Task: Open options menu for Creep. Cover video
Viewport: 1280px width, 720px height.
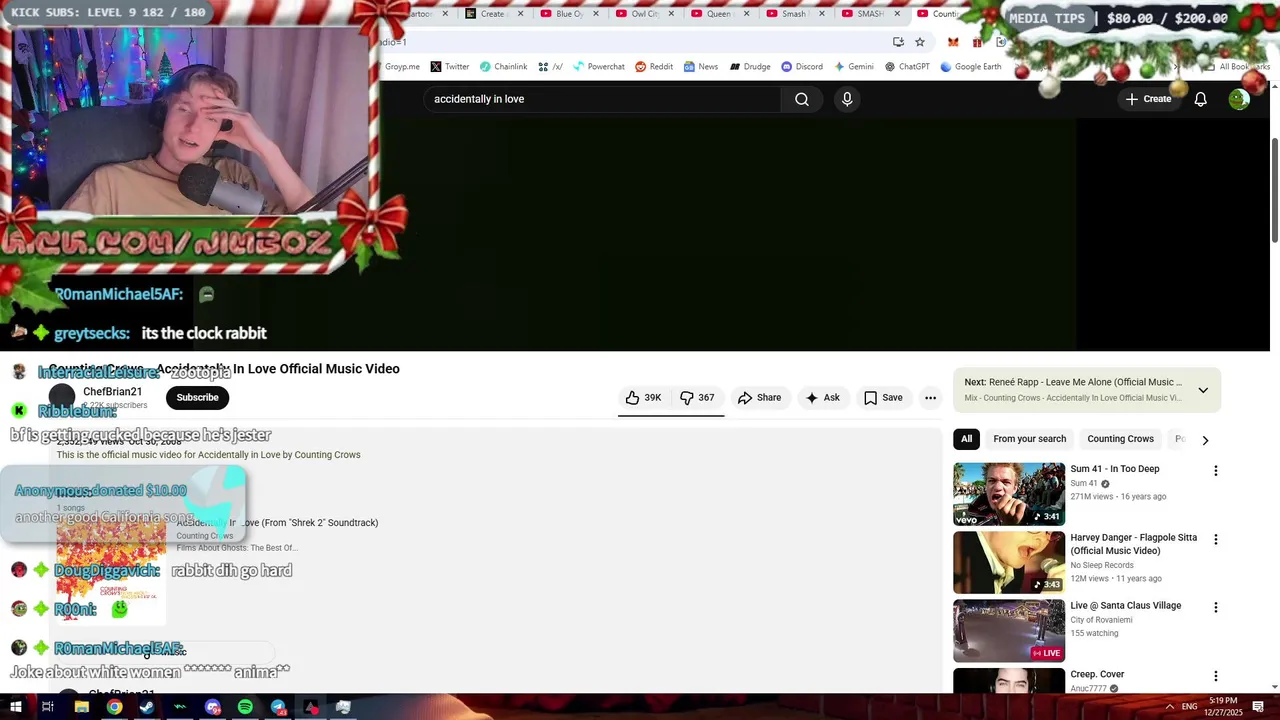Action: coord(1216,677)
